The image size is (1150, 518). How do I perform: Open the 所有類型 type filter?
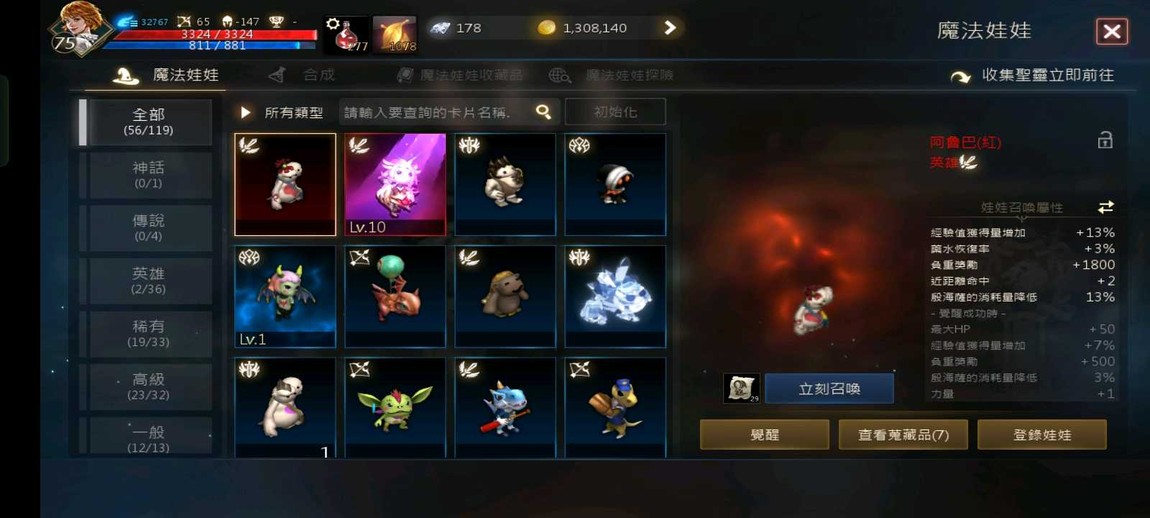282,113
